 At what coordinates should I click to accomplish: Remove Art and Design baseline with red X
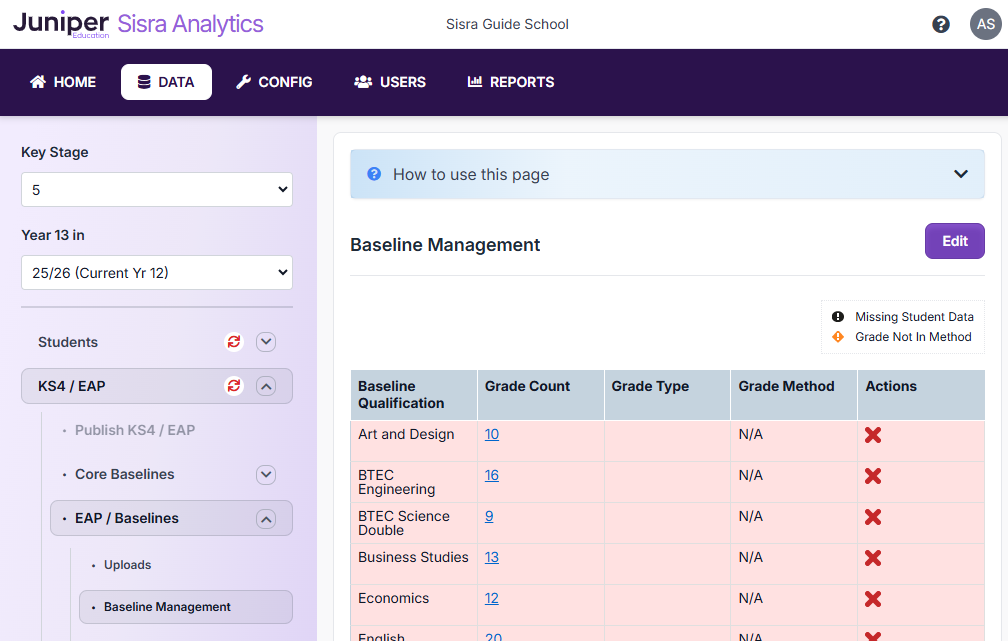pos(872,434)
